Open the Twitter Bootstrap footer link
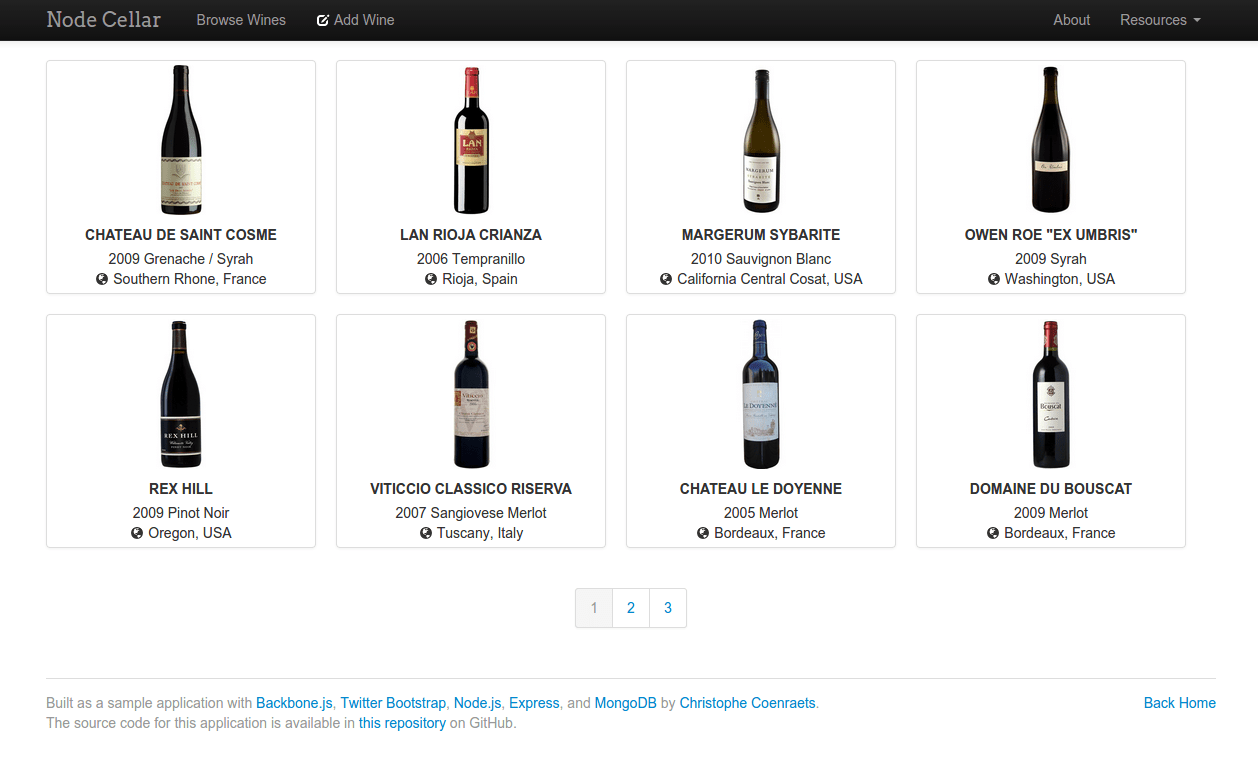The width and height of the screenshot is (1258, 764). (x=395, y=703)
